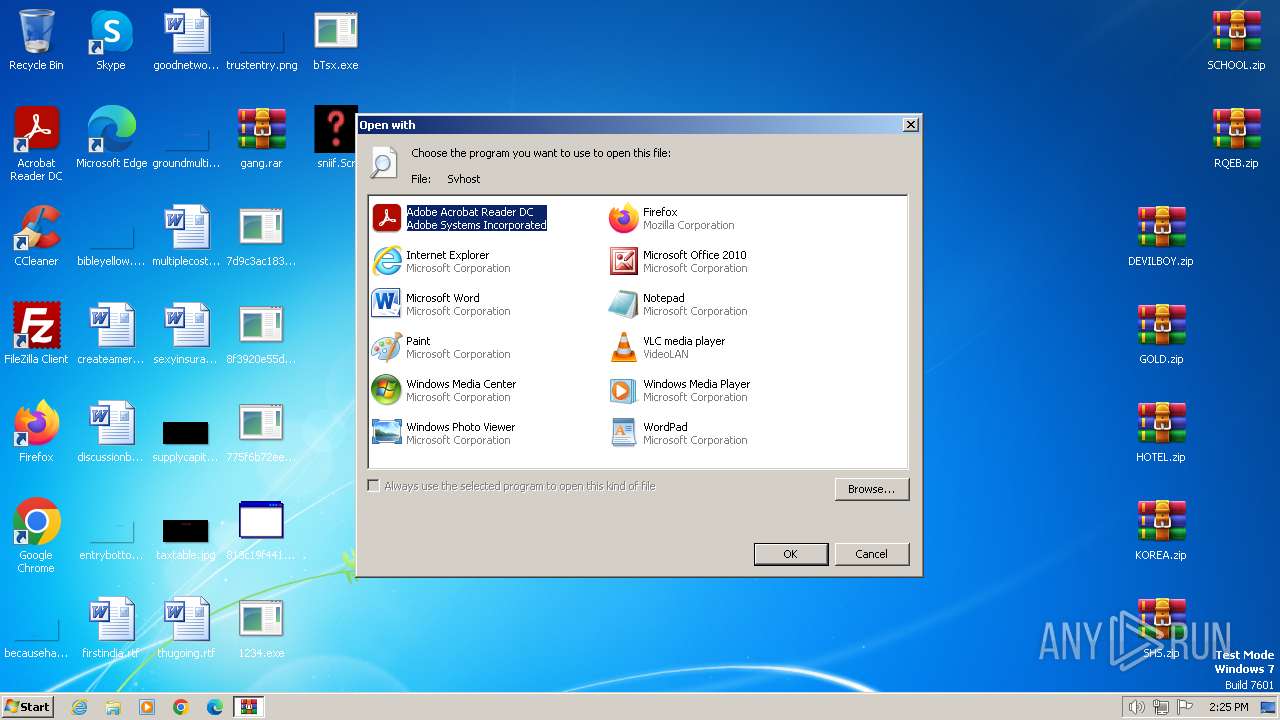Launch Chrome from taskbar
Screen dimensions: 1280x720
[181, 707]
